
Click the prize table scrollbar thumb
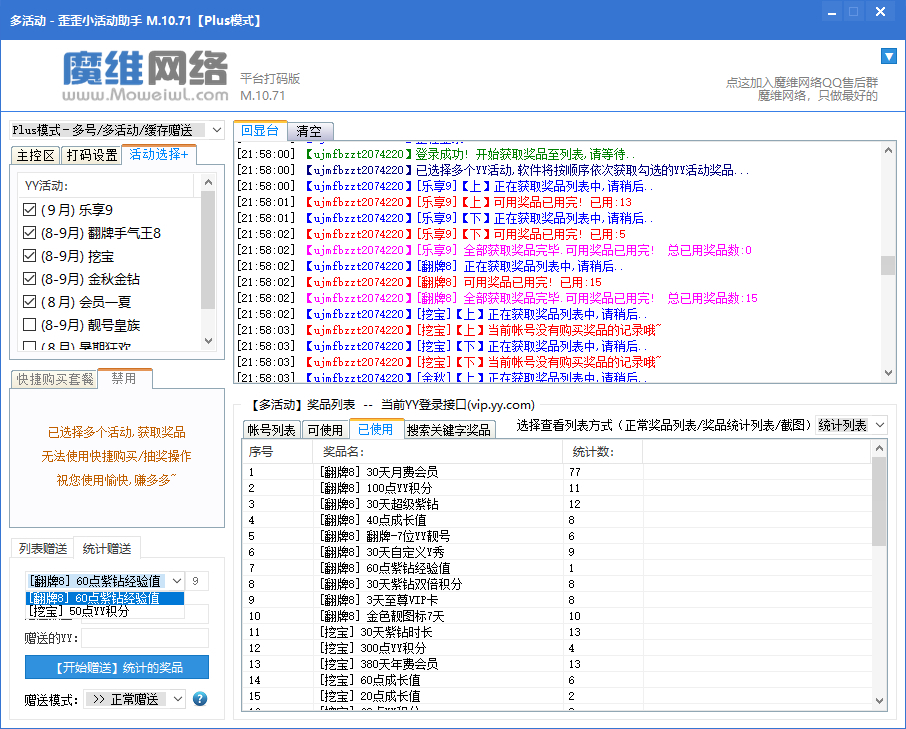tap(879, 501)
